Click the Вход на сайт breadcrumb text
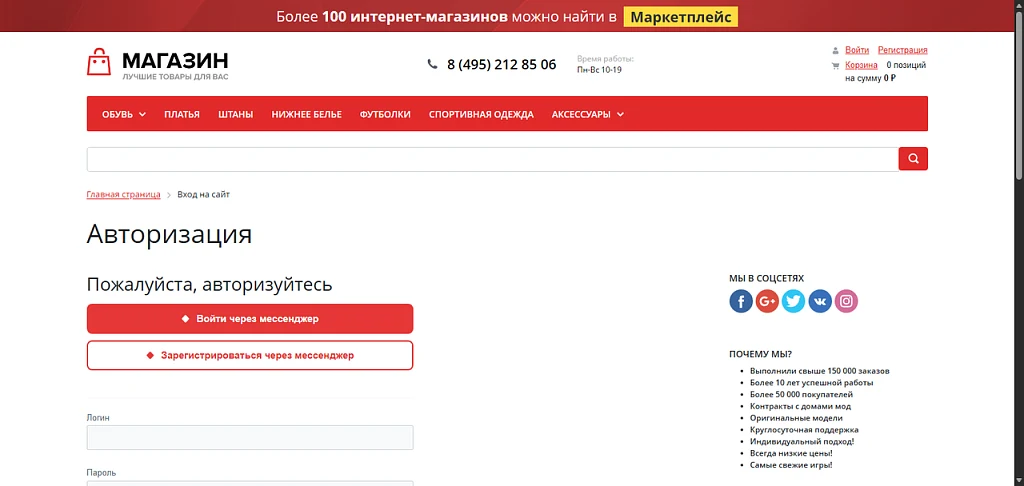 [x=204, y=195]
